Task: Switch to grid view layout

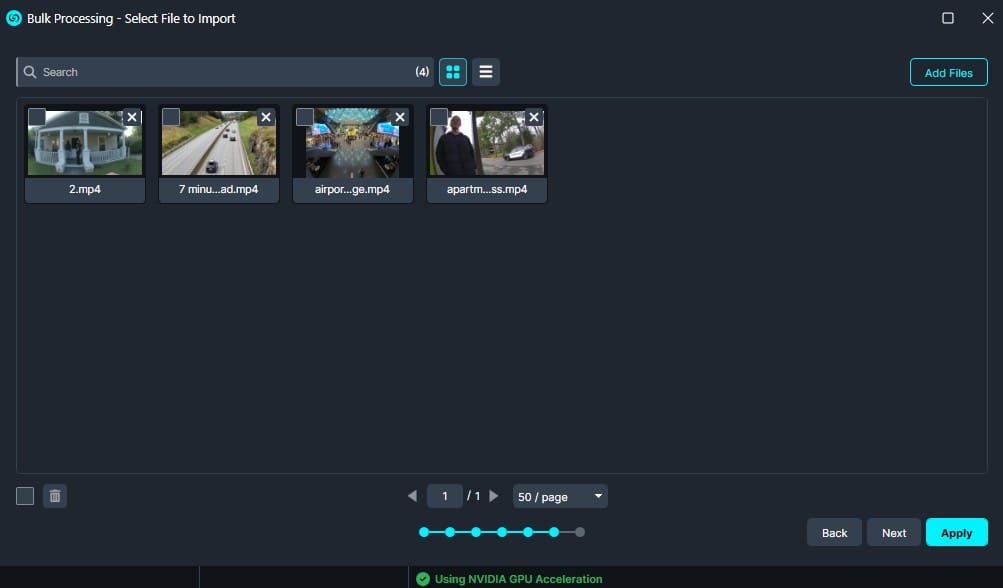Action: click(453, 72)
